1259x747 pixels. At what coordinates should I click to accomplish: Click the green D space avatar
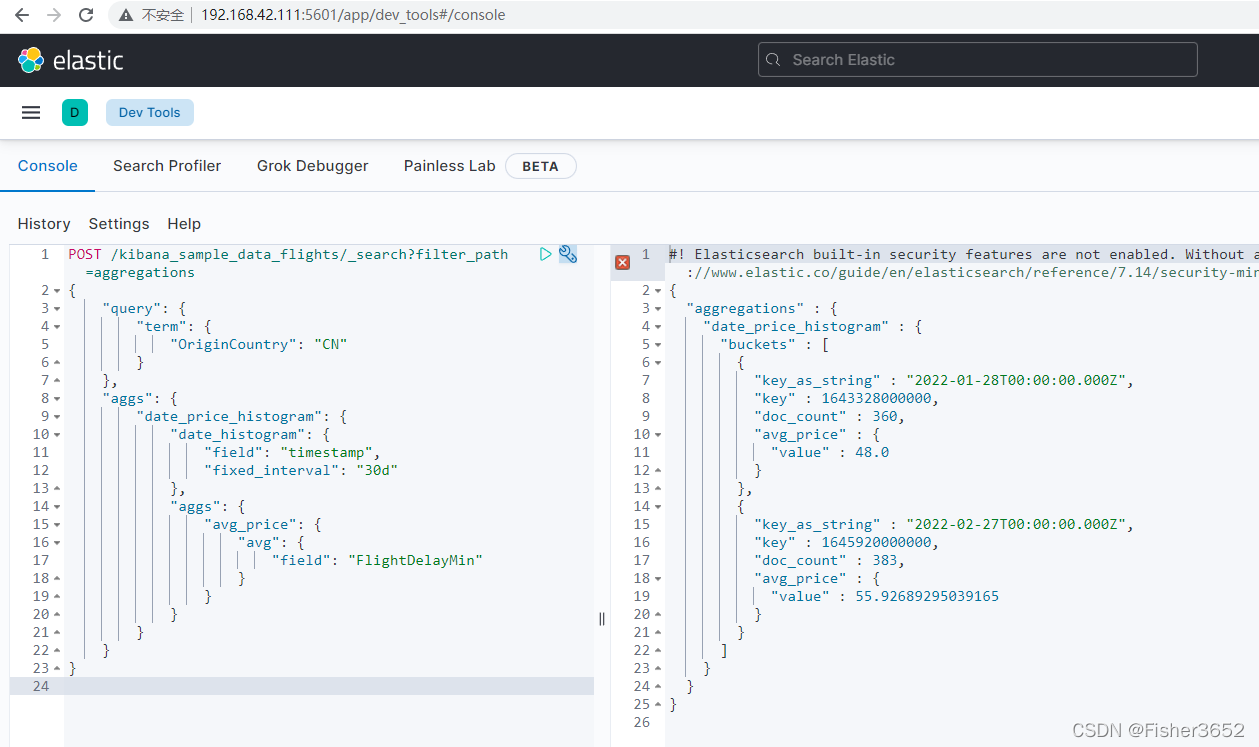75,113
